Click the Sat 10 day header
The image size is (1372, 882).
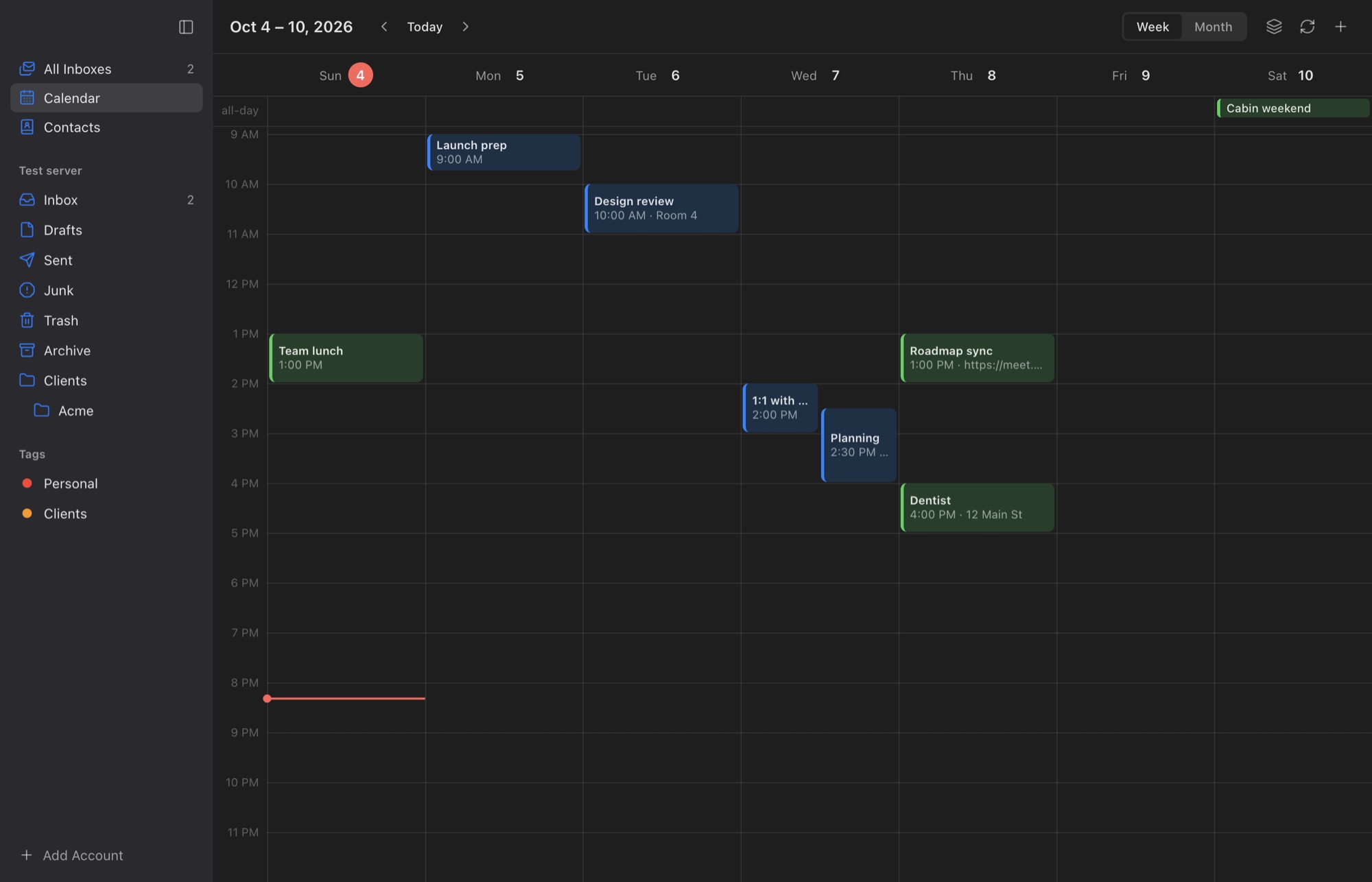click(x=1292, y=75)
